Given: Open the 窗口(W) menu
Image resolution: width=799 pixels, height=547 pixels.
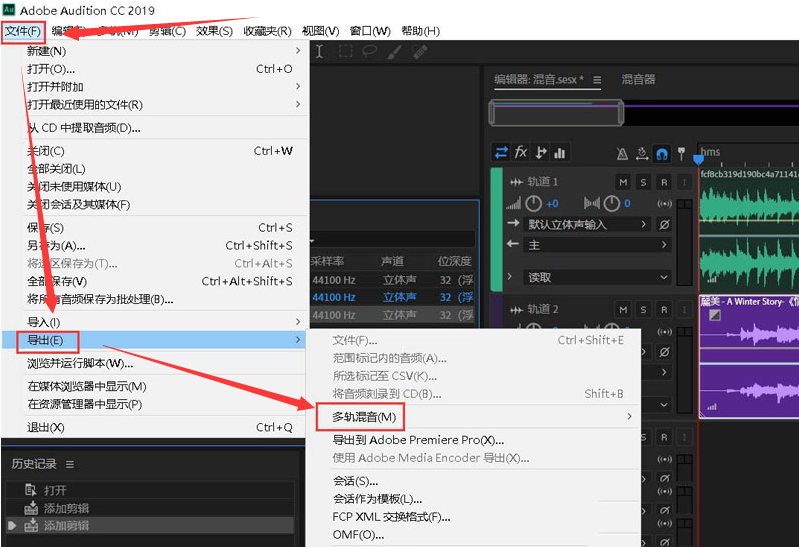Looking at the screenshot, I should 370,32.
